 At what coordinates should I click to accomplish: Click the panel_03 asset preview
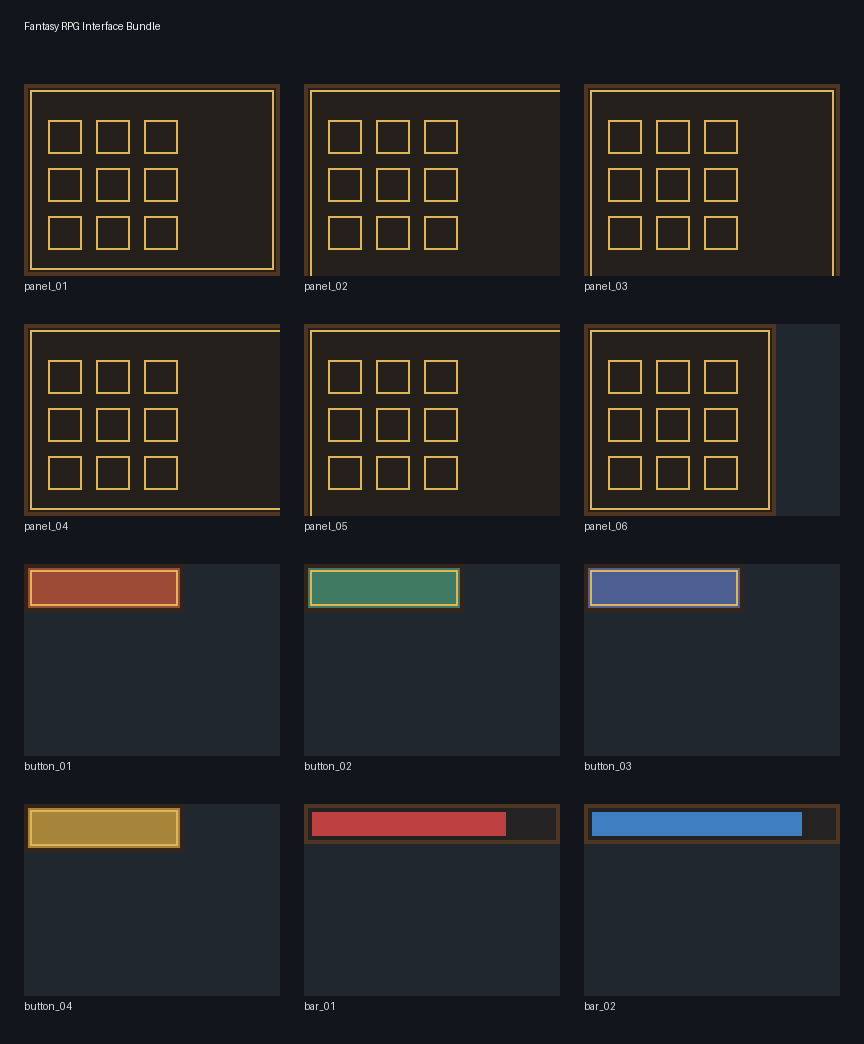(x=712, y=180)
